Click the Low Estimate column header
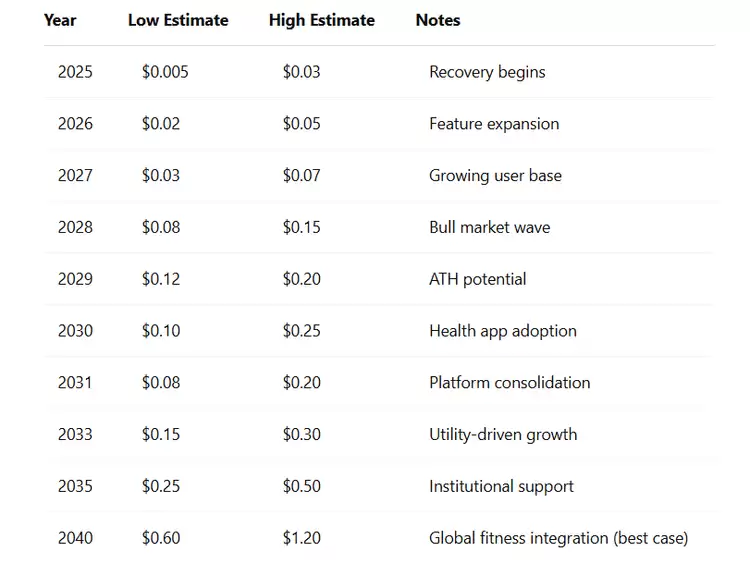This screenshot has width=750, height=574. pyautogui.click(x=178, y=20)
